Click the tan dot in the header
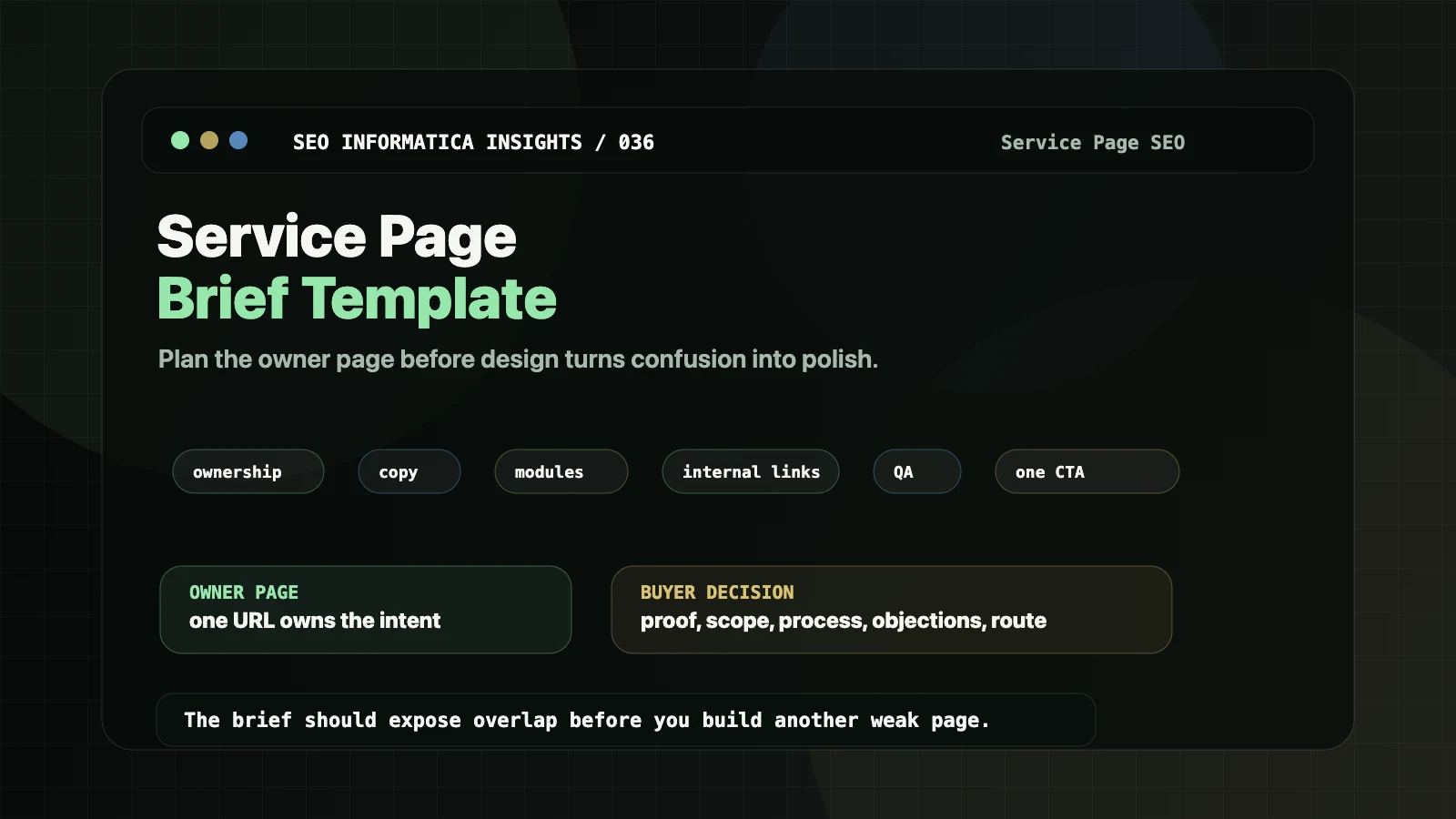Viewport: 1456px width, 819px height. tap(209, 140)
